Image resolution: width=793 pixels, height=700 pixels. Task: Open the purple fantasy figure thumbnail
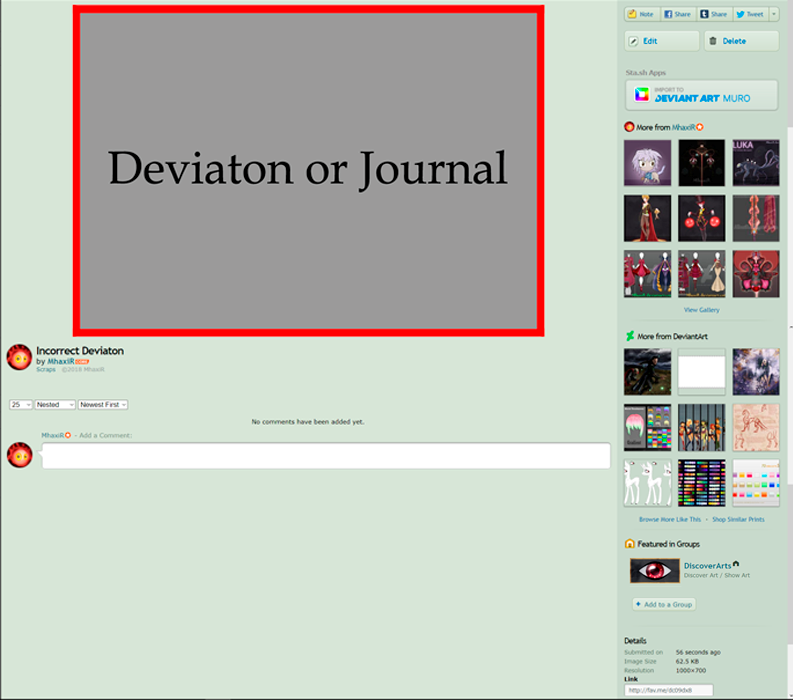[756, 372]
